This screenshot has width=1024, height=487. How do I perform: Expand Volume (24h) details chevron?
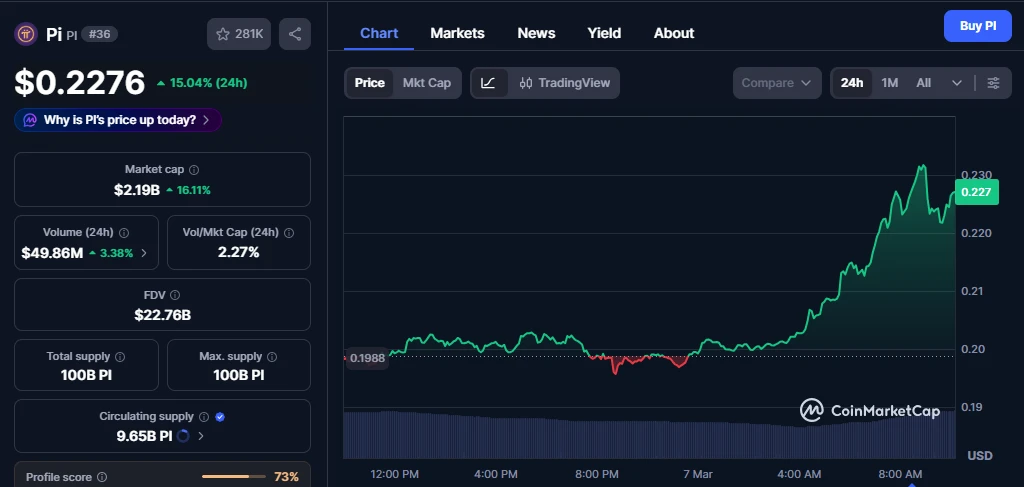[144, 253]
